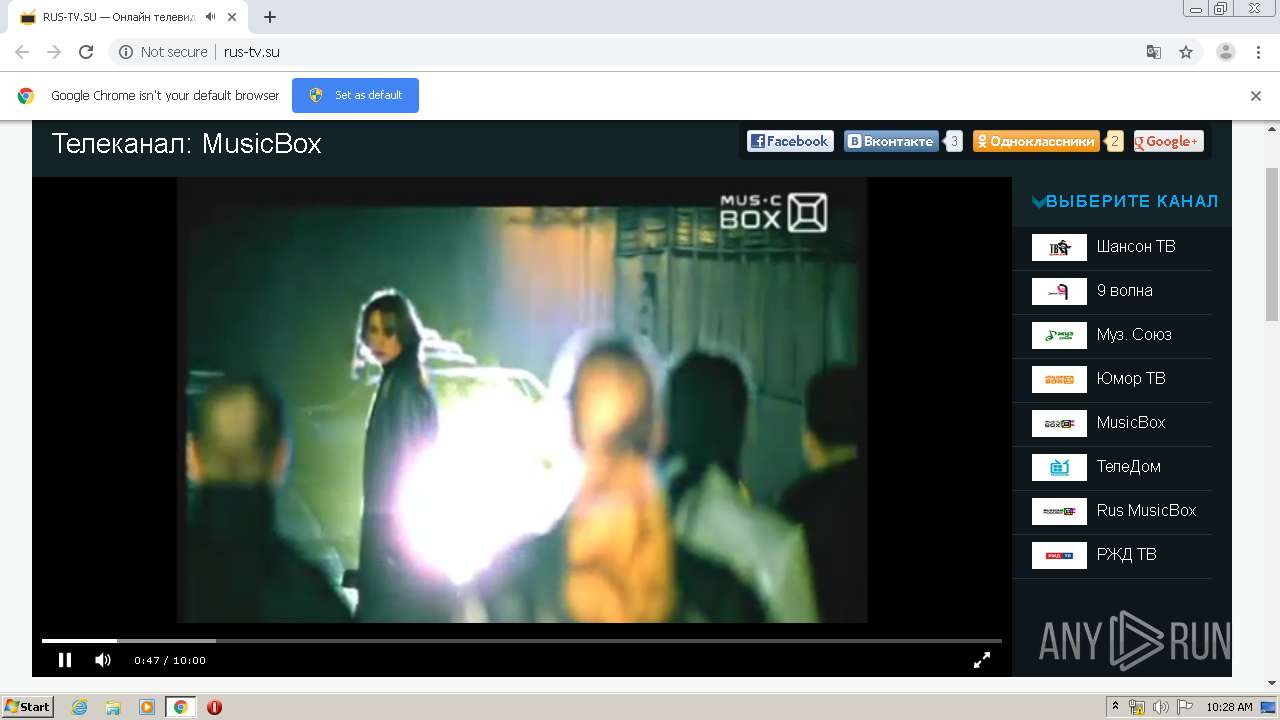Screen dimensions: 1280x720
Task: Open Windows Explorer from taskbar
Action: (x=113, y=707)
